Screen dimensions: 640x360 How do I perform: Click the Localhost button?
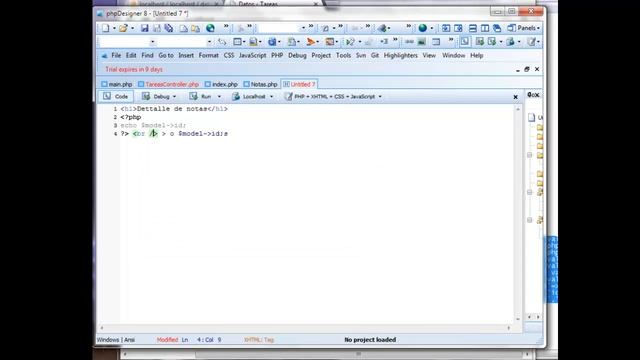(249, 97)
